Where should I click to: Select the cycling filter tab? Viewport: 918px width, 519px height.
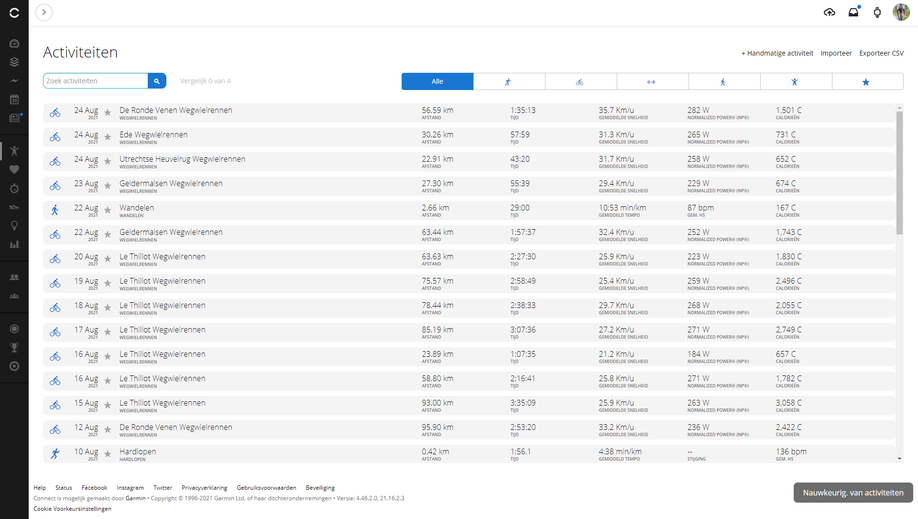(580, 82)
